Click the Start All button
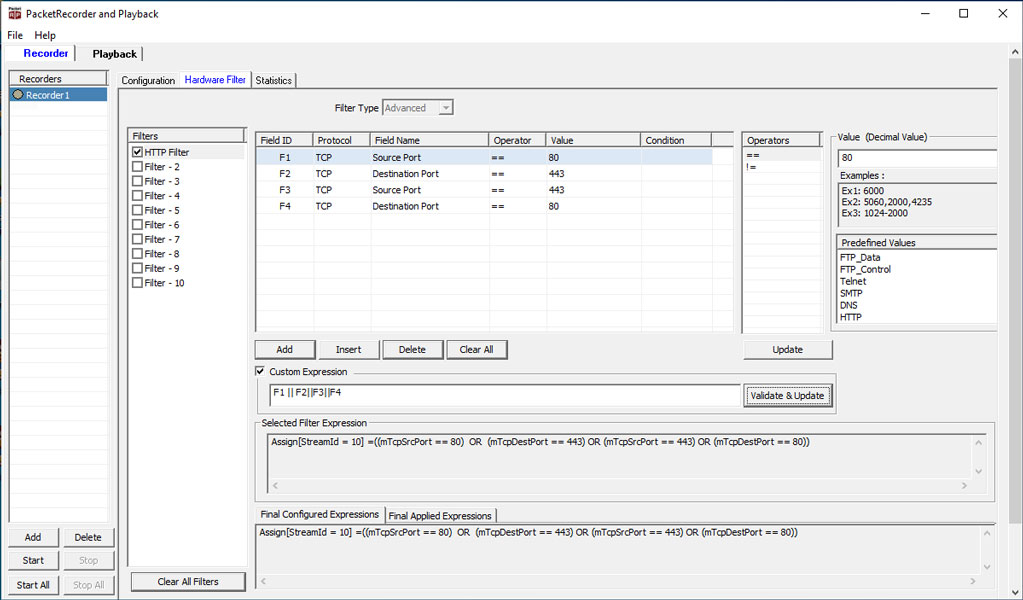Screen dimensions: 1023x600 tap(33, 585)
